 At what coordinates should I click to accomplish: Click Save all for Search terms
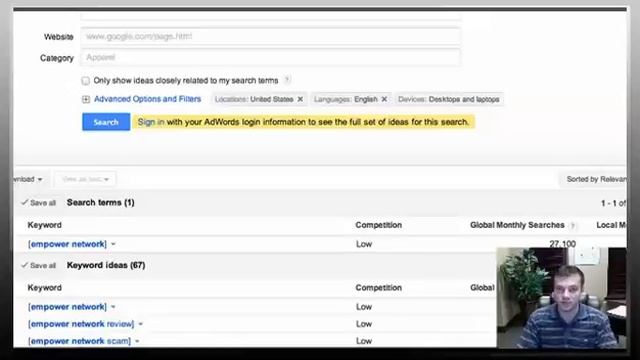tap(39, 203)
